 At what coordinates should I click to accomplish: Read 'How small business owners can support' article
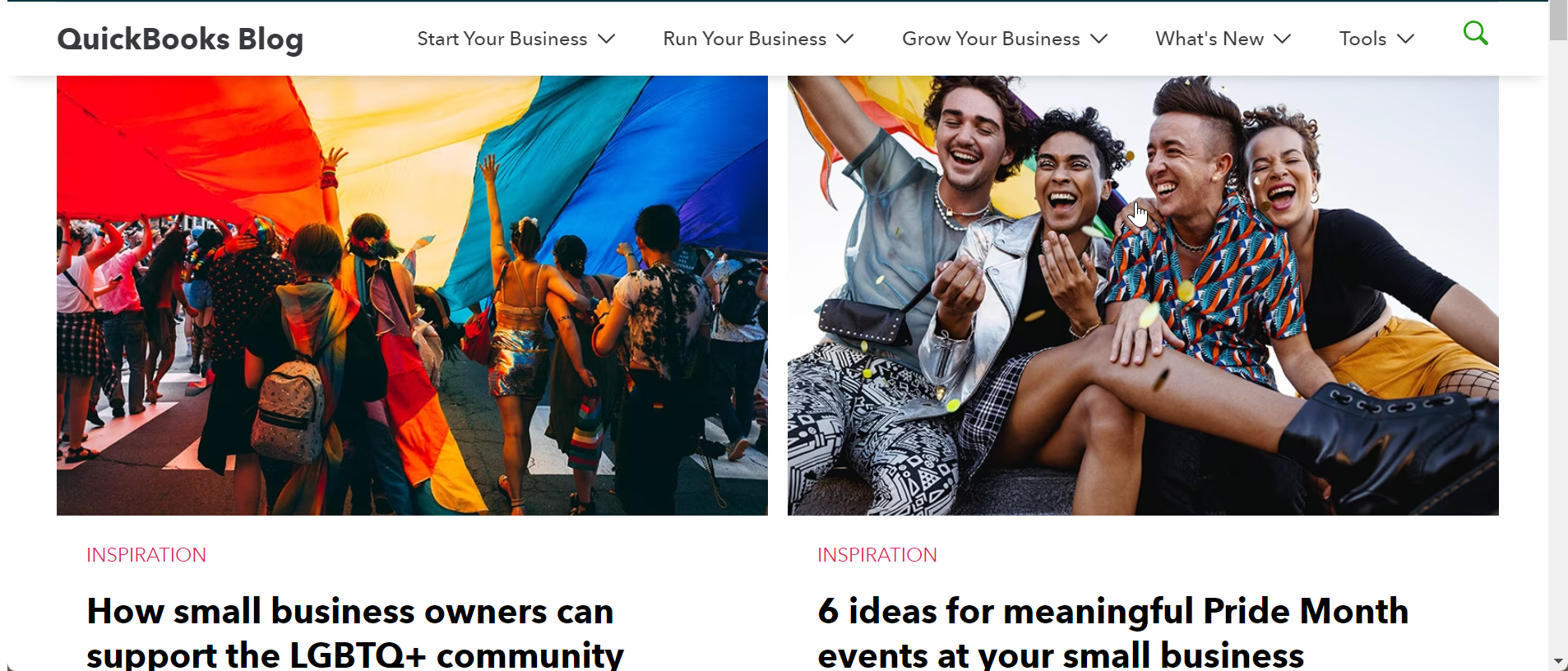(355, 632)
